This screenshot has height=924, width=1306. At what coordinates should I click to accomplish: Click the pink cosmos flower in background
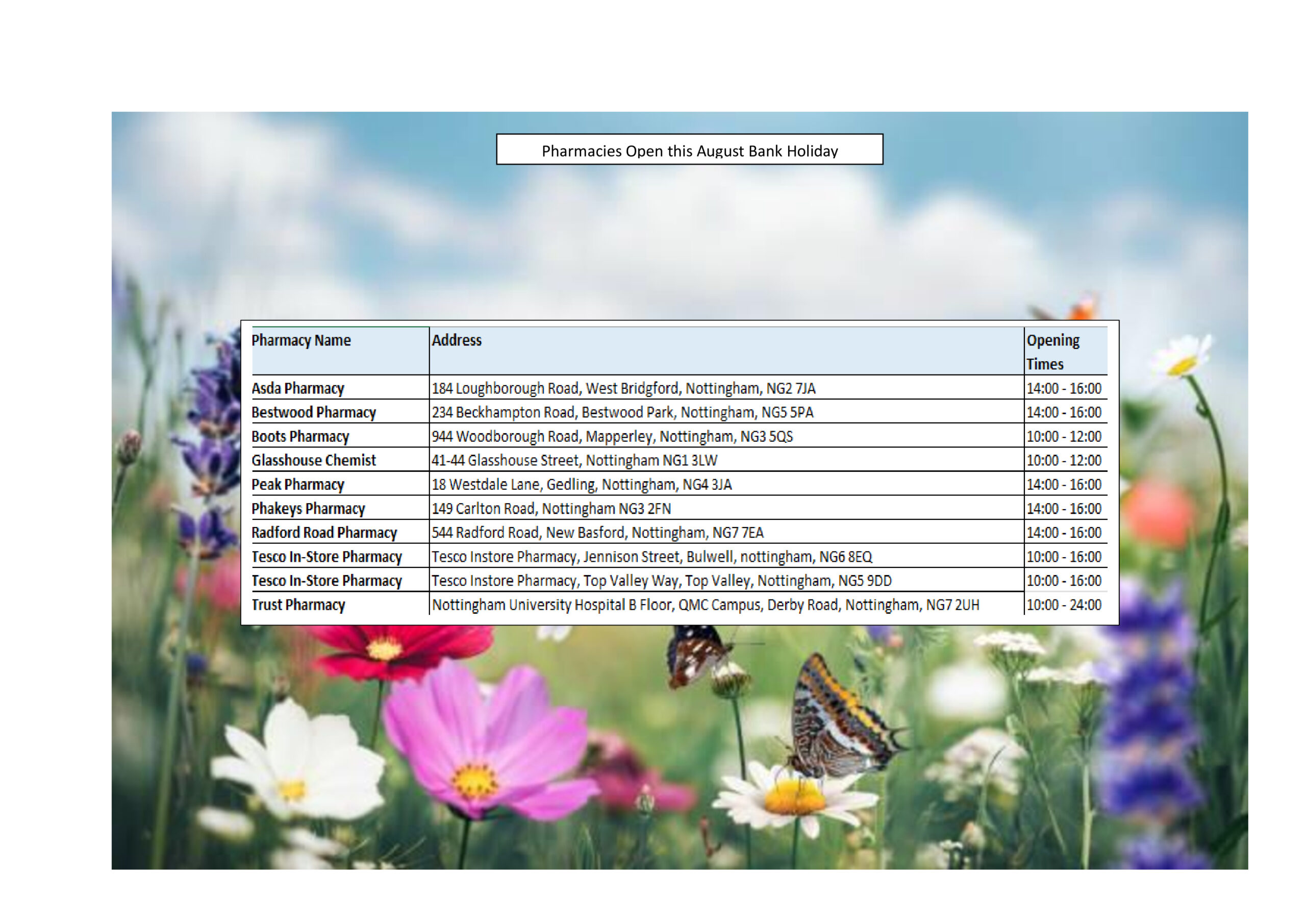click(484, 751)
